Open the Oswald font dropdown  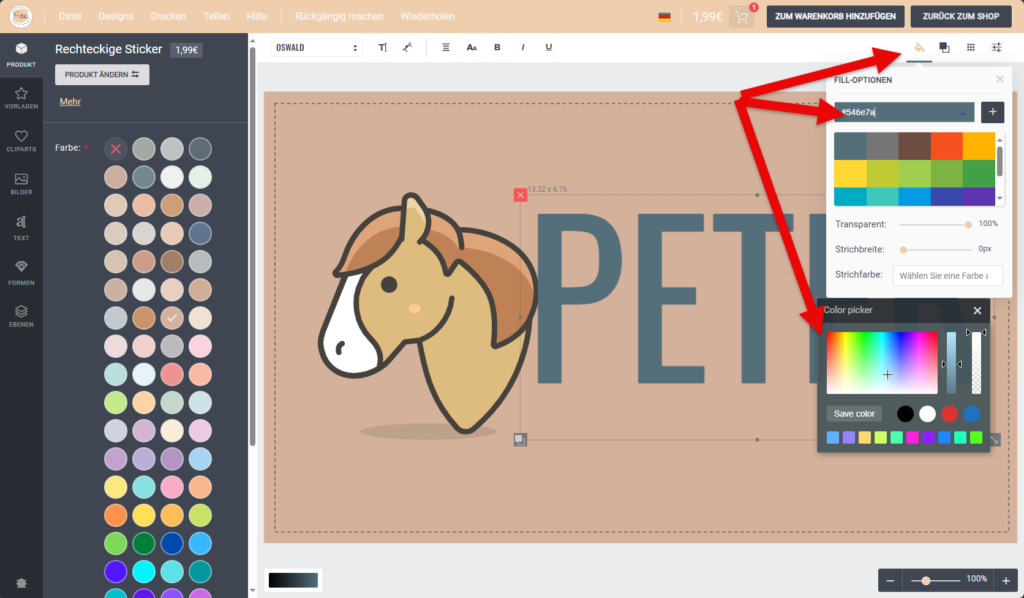tap(316, 47)
